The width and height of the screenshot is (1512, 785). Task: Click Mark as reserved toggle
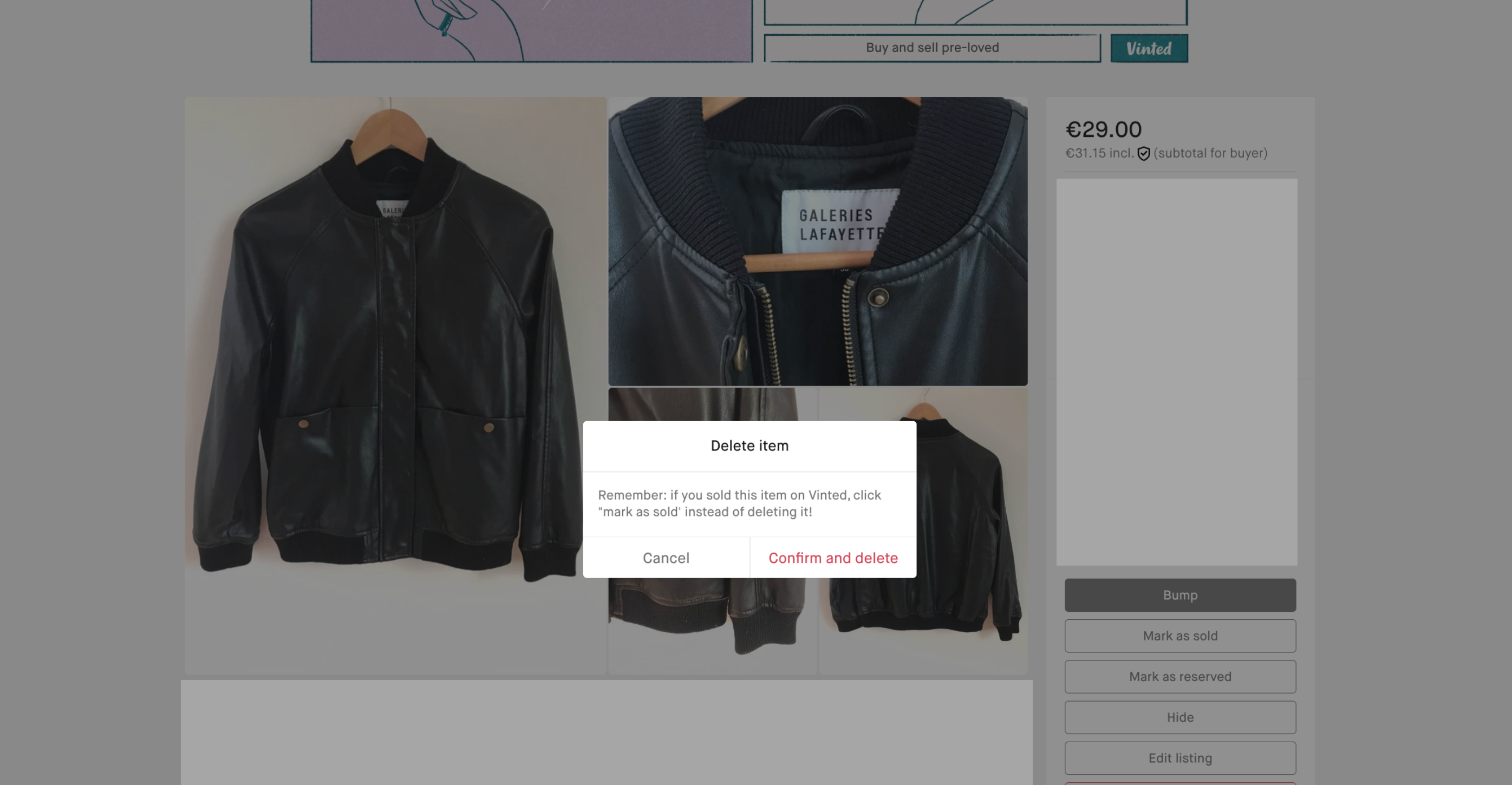[1180, 676]
